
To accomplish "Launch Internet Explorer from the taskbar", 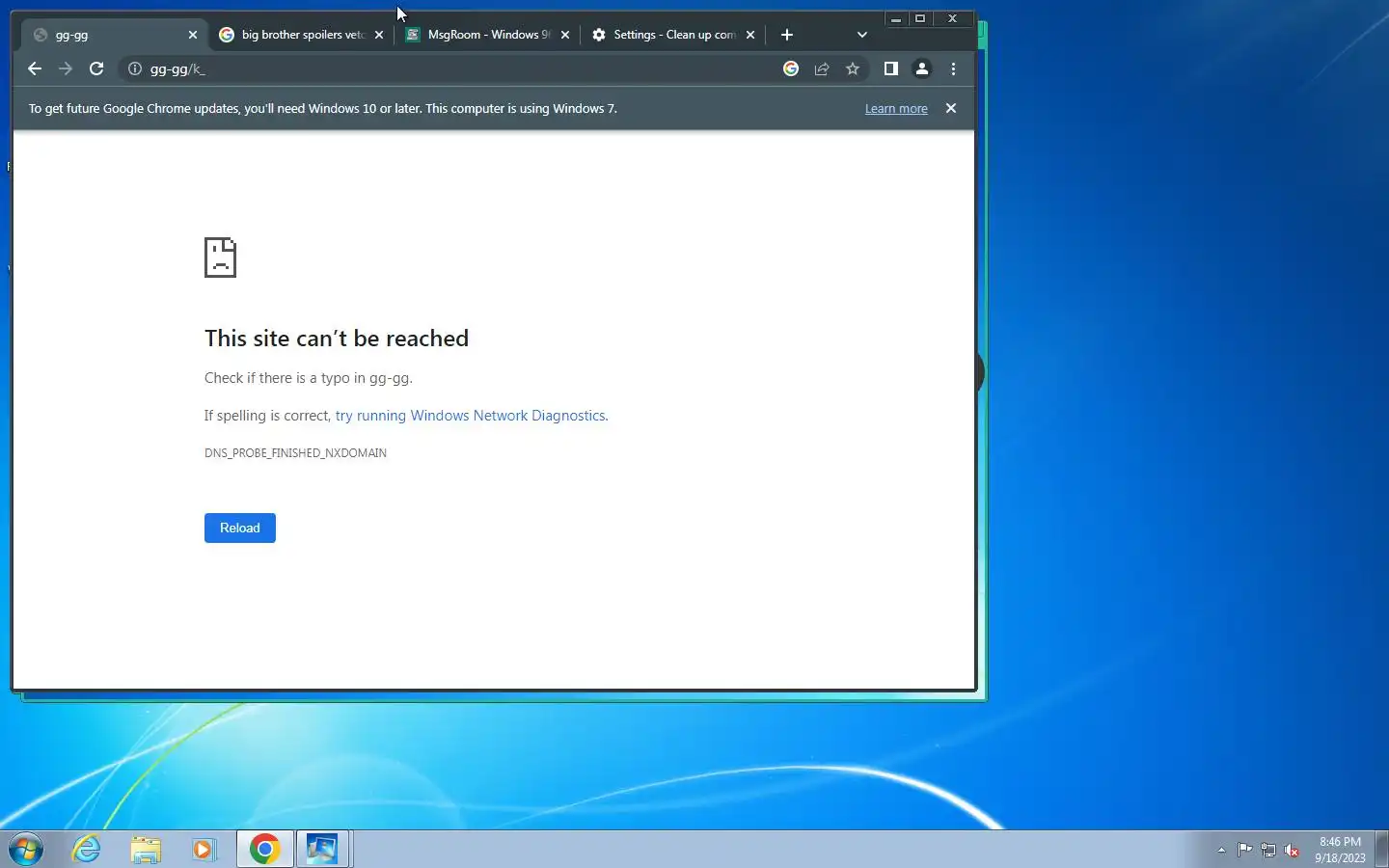I will click(87, 849).
